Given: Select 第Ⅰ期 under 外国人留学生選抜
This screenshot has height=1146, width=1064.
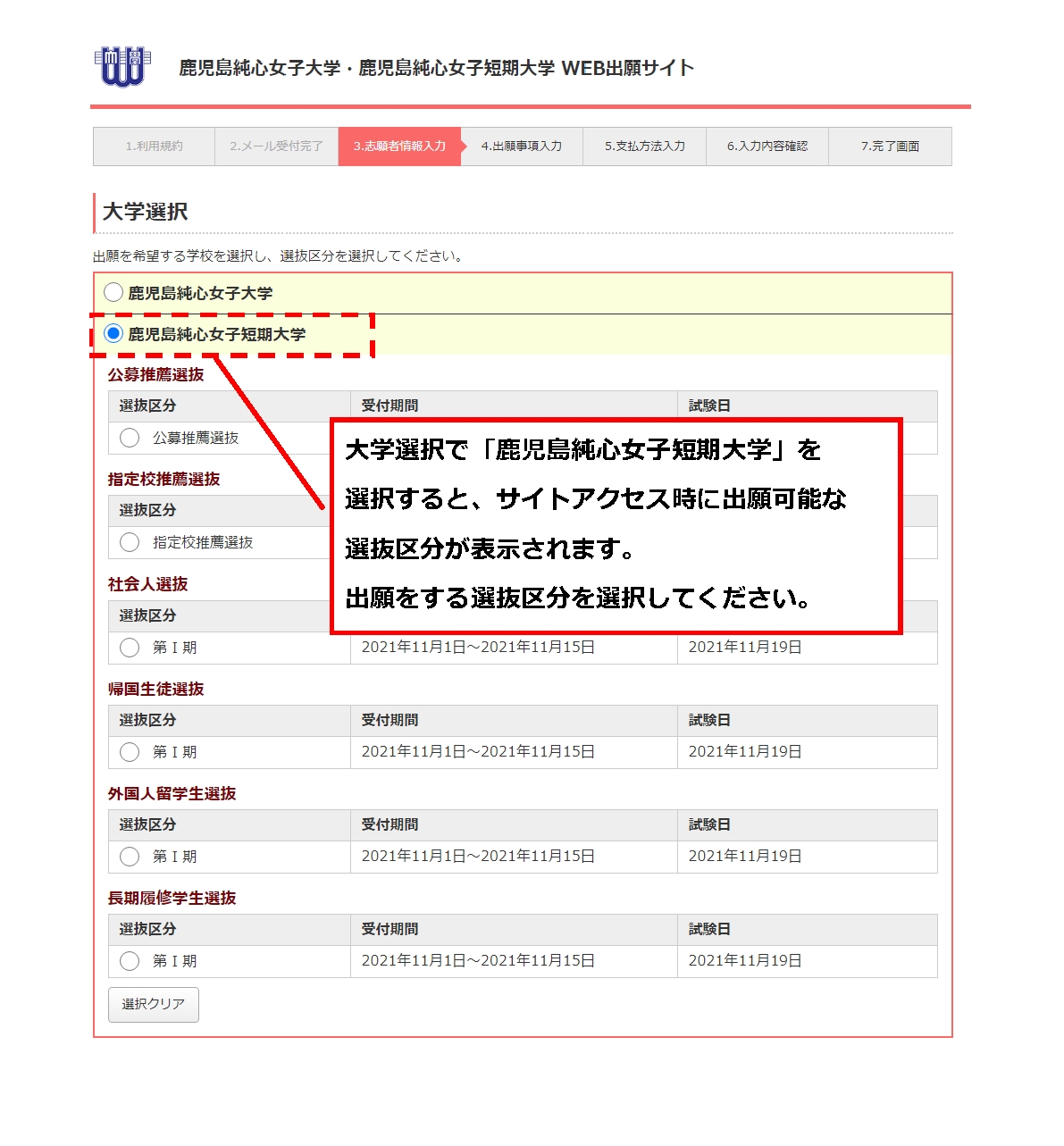Looking at the screenshot, I should [130, 857].
